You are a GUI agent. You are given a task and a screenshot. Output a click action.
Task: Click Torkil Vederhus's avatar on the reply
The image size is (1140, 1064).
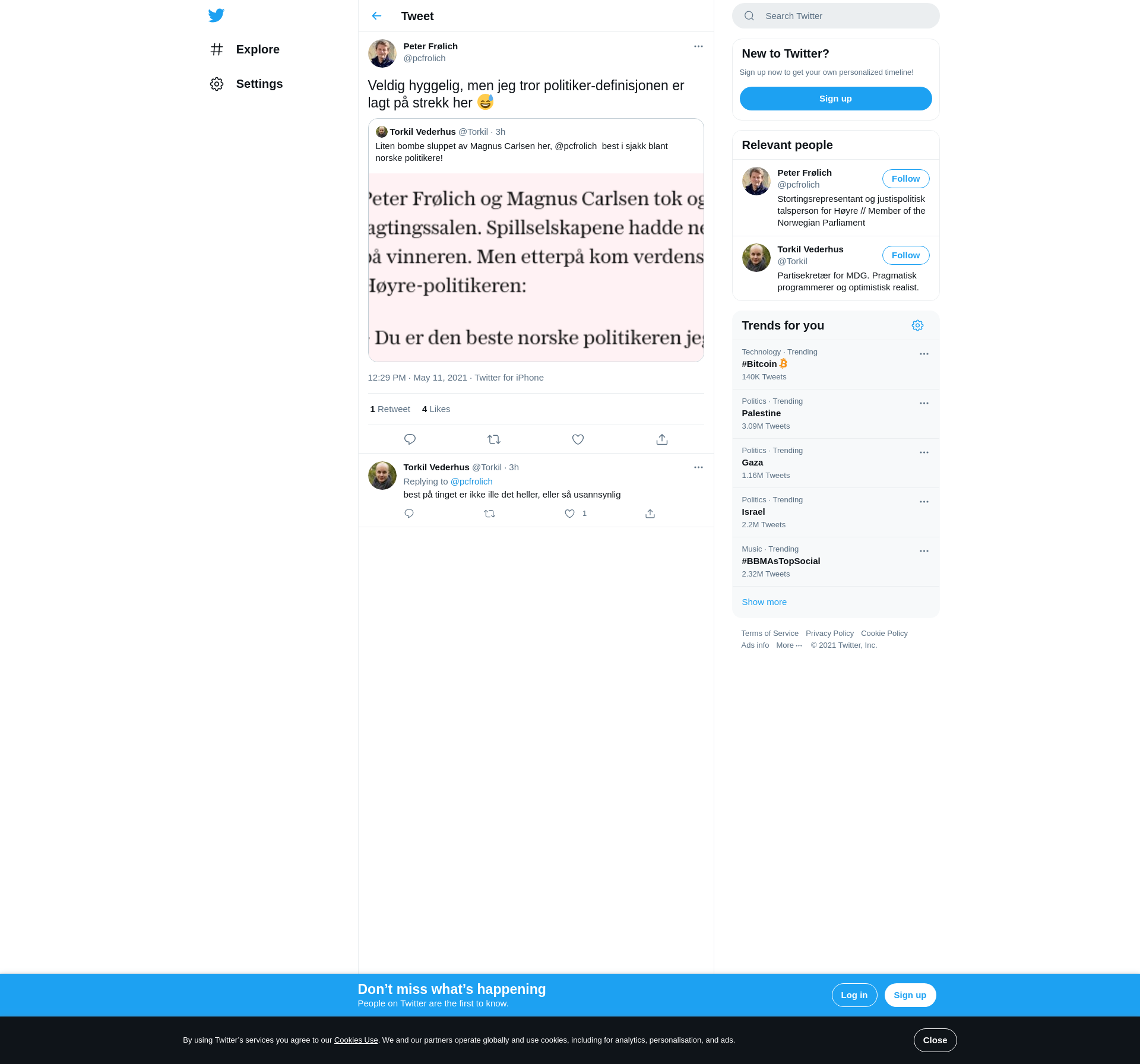pyautogui.click(x=382, y=476)
